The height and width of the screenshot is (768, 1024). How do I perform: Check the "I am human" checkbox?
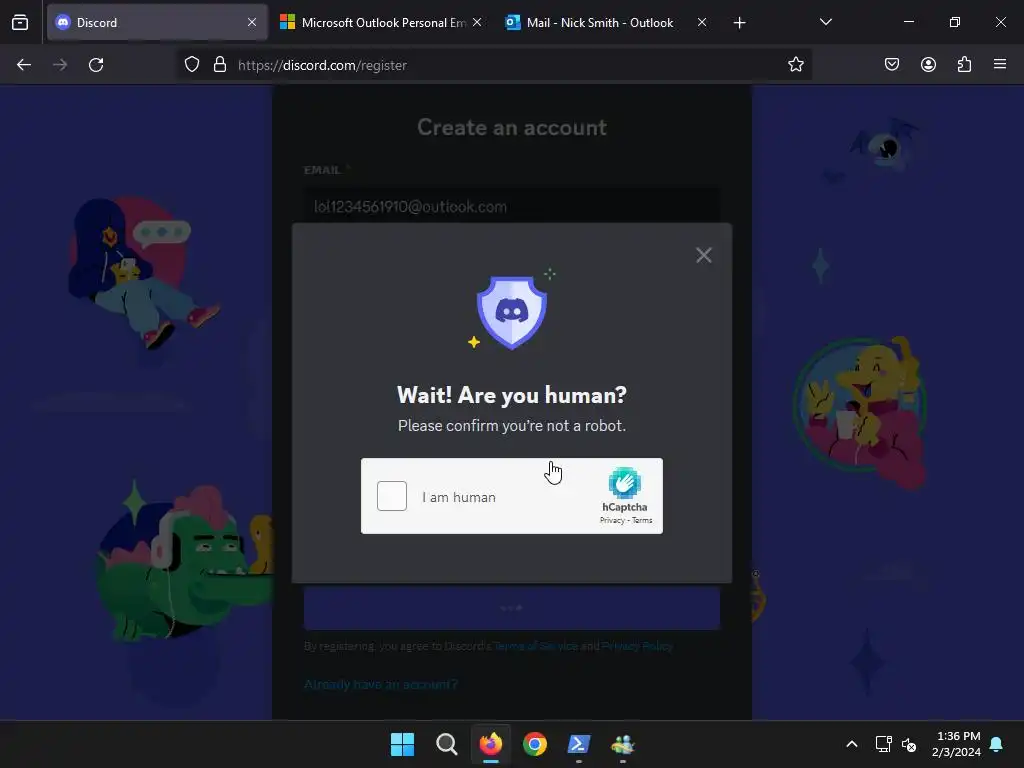coord(392,496)
